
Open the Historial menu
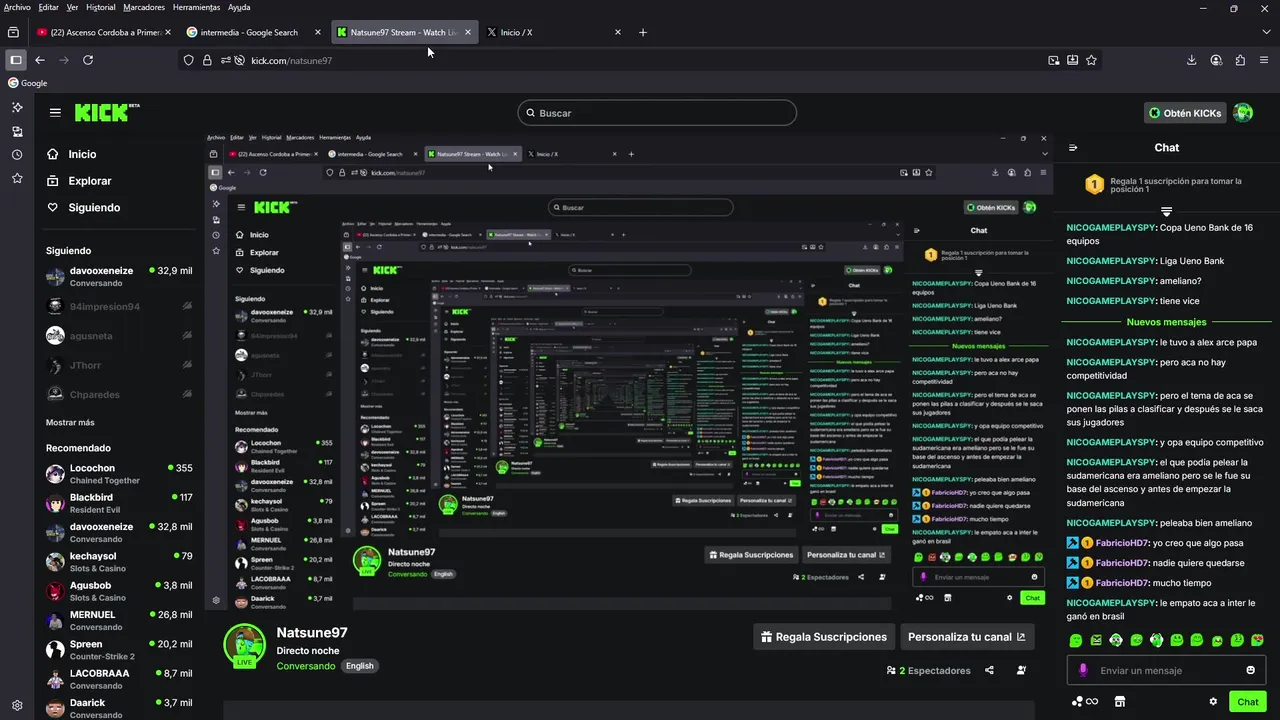[101, 7]
